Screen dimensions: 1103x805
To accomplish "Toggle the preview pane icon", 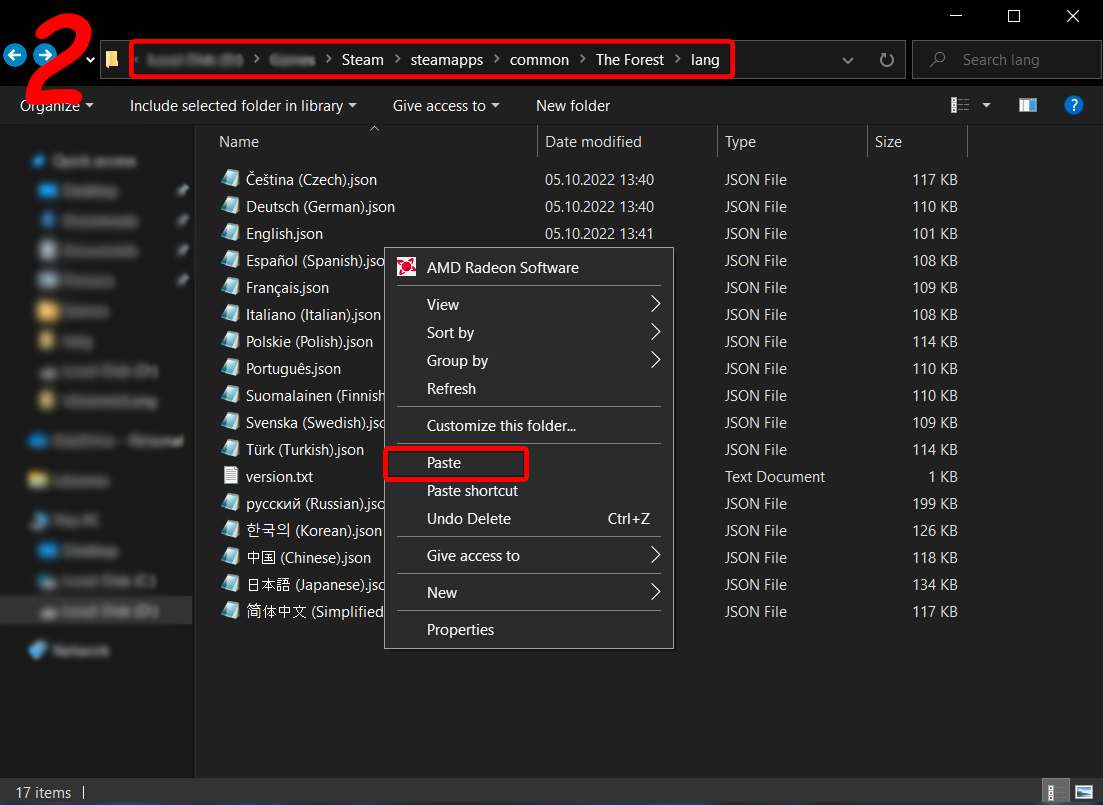I will [1027, 105].
